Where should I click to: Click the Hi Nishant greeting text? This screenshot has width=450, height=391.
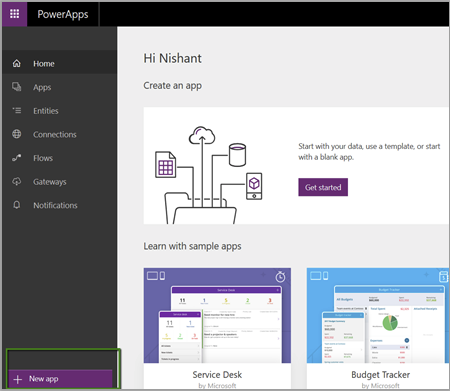pos(172,58)
